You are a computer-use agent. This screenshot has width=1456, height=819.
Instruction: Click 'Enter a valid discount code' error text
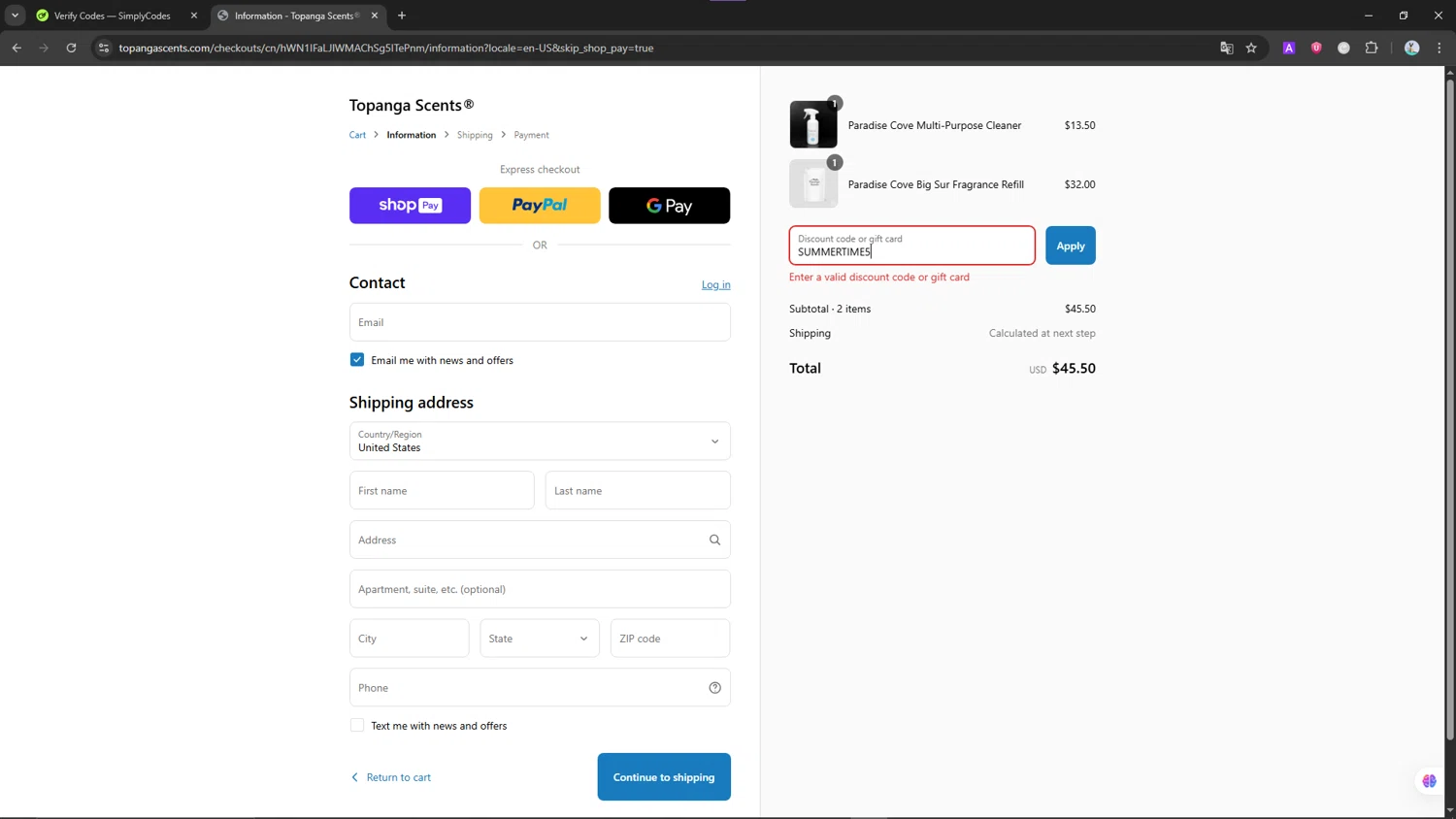879,277
